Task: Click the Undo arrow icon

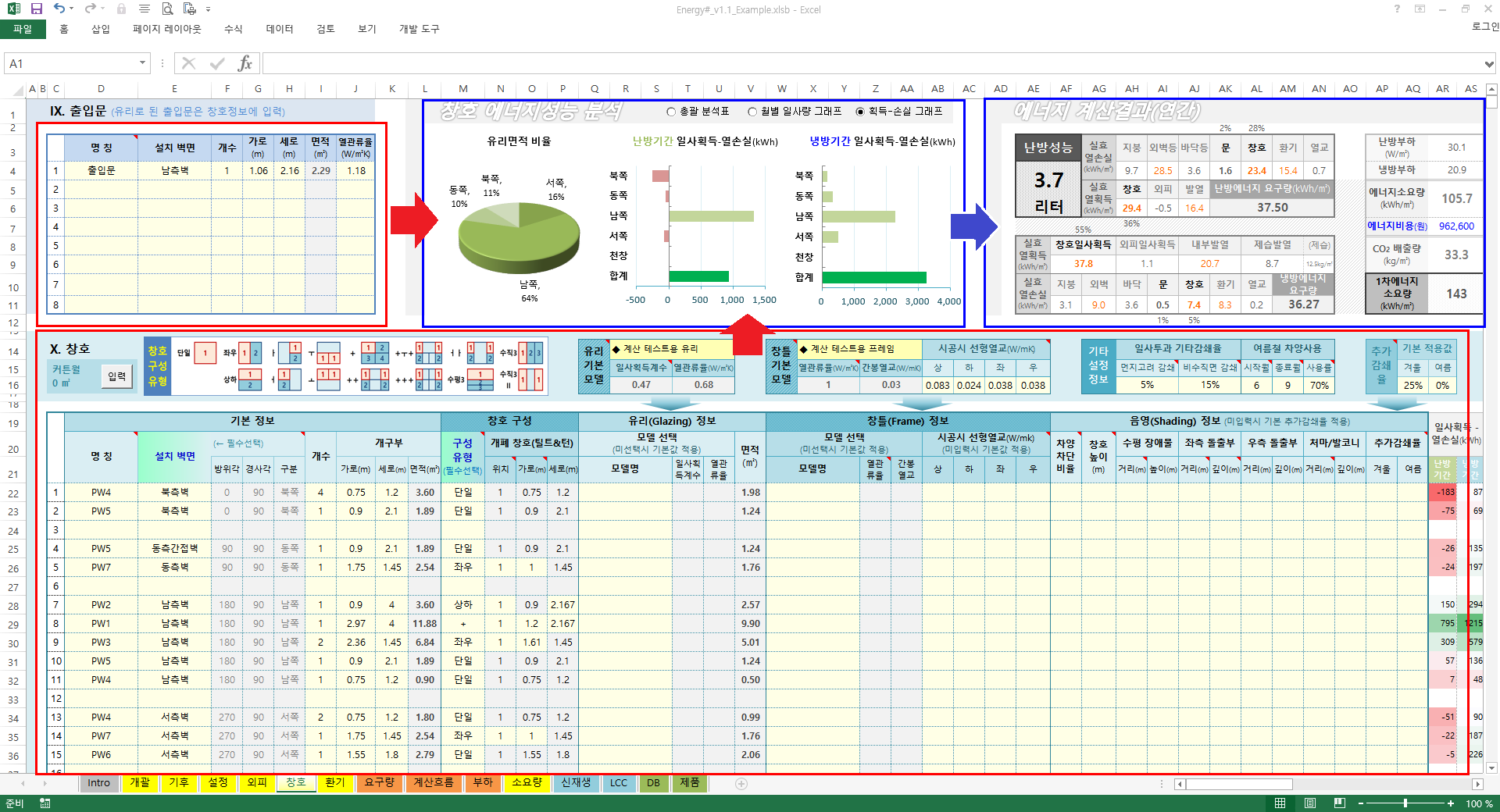Action: coord(59,9)
